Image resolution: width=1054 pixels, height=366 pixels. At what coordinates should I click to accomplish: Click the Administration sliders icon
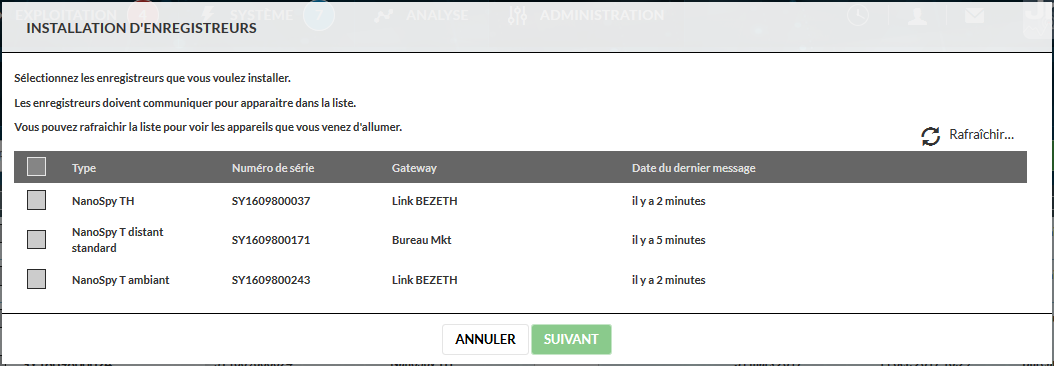[x=518, y=15]
